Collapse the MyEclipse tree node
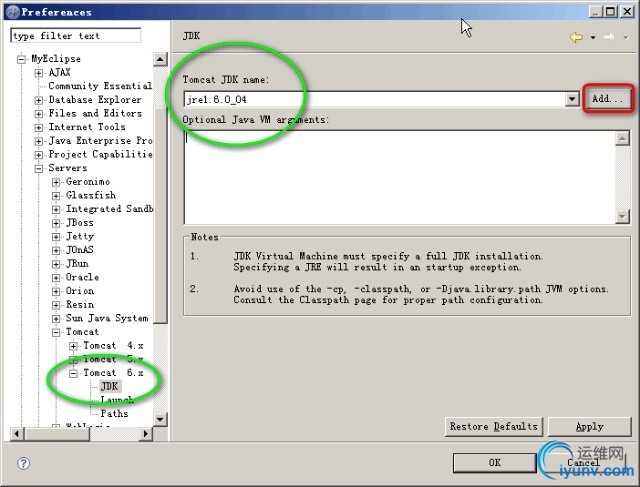This screenshot has height=487, width=640. pos(21,60)
